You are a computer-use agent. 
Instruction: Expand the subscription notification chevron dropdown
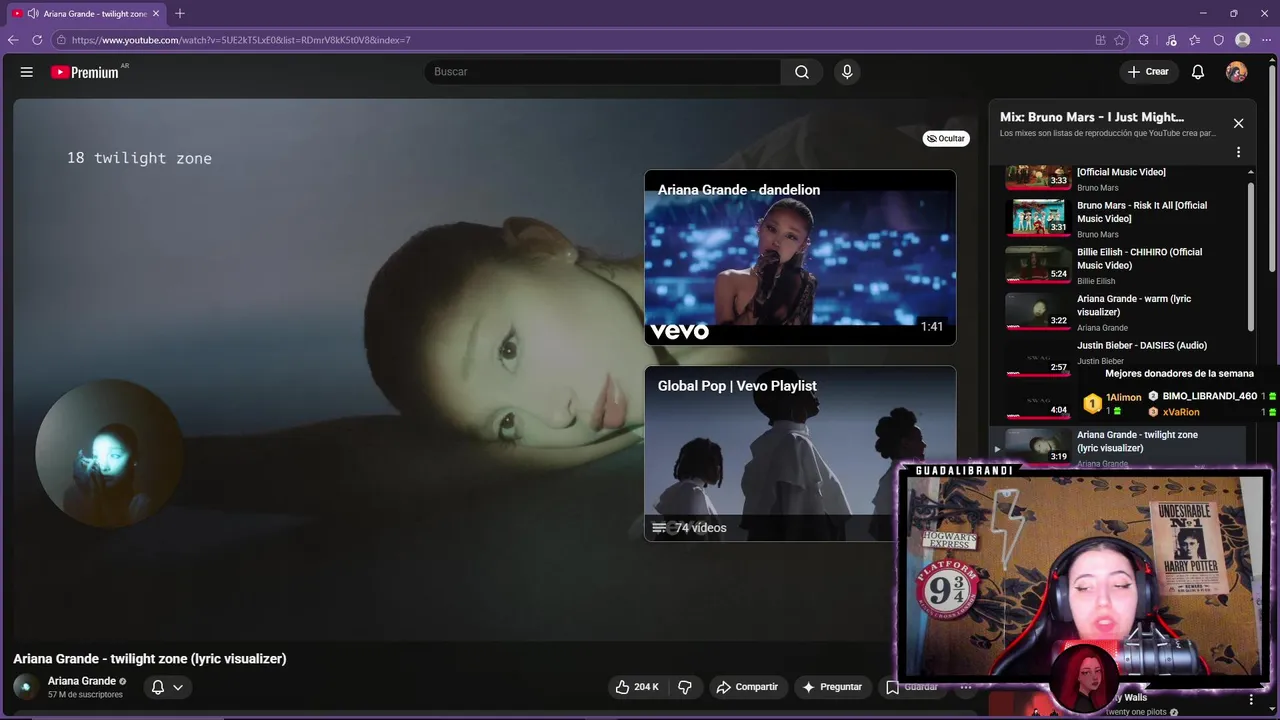coord(178,687)
